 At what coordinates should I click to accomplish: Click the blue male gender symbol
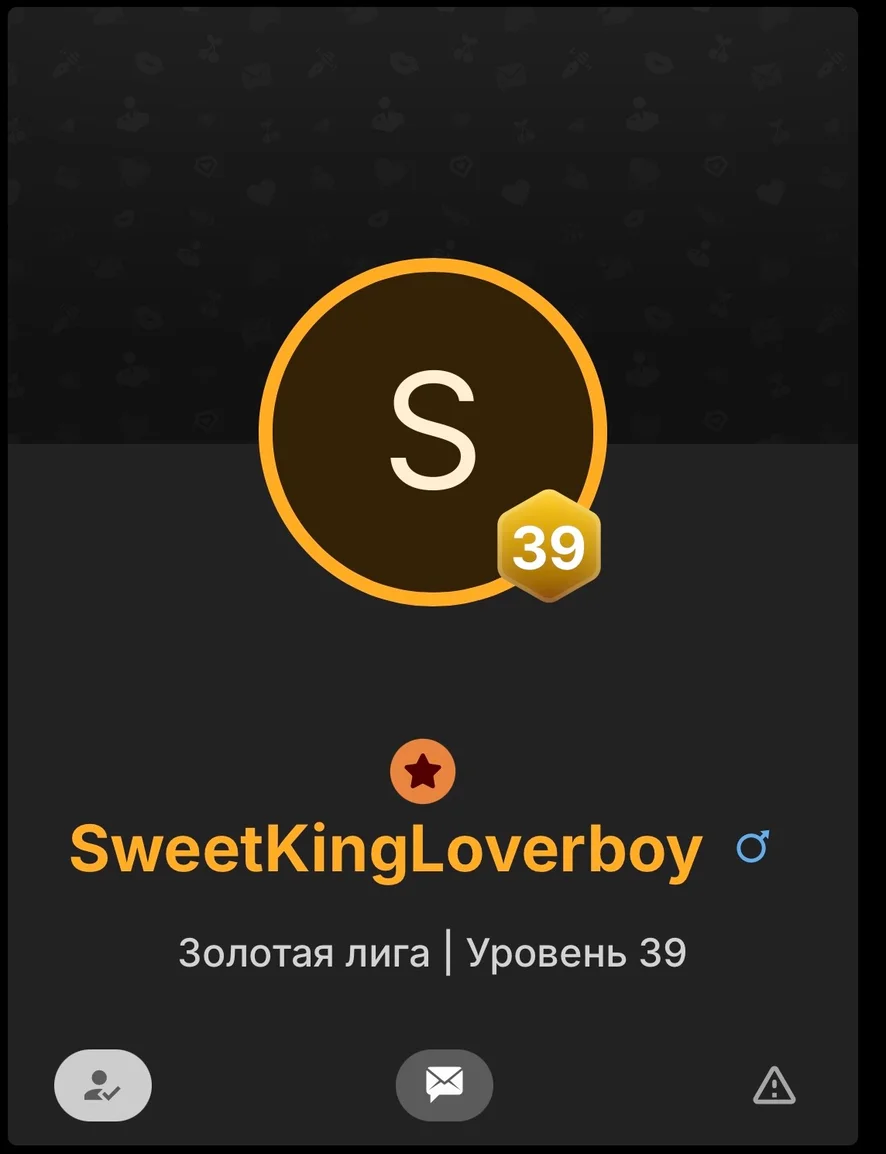click(753, 846)
